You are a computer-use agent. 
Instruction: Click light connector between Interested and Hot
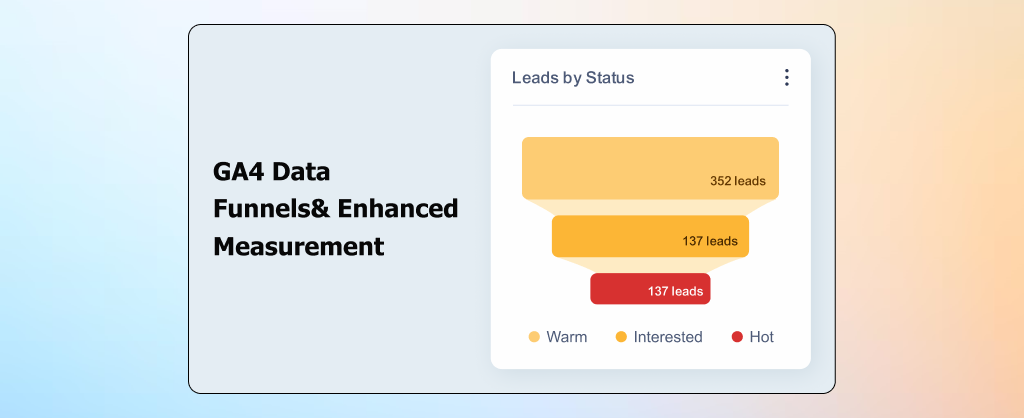650,265
